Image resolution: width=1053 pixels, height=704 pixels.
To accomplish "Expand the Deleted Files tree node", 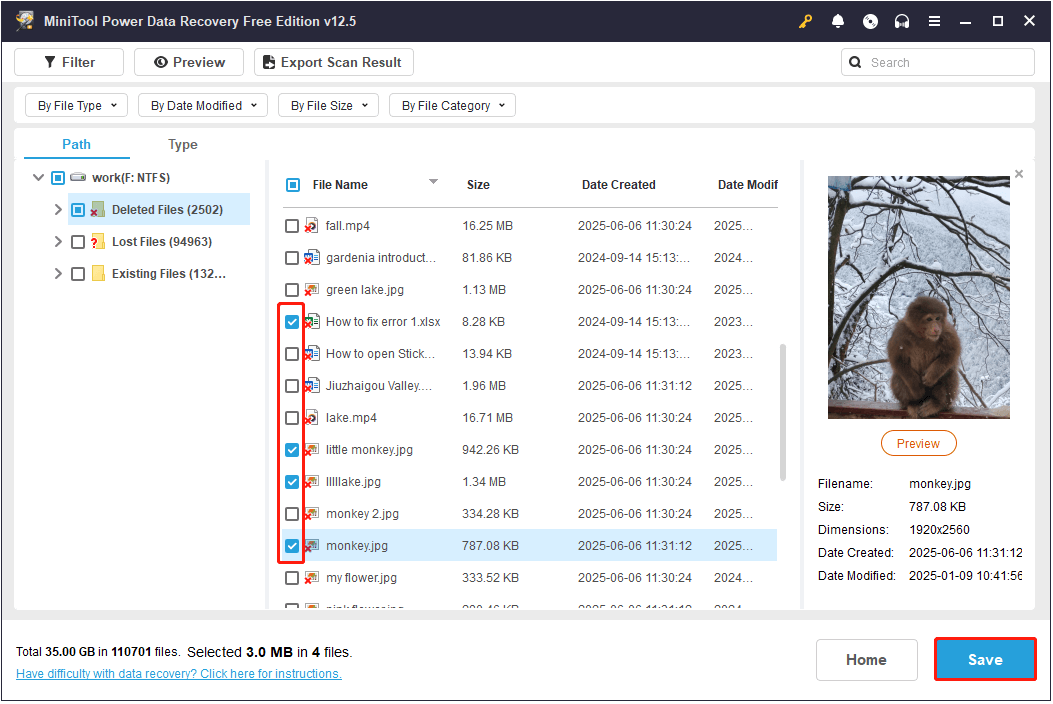I will (x=57, y=209).
